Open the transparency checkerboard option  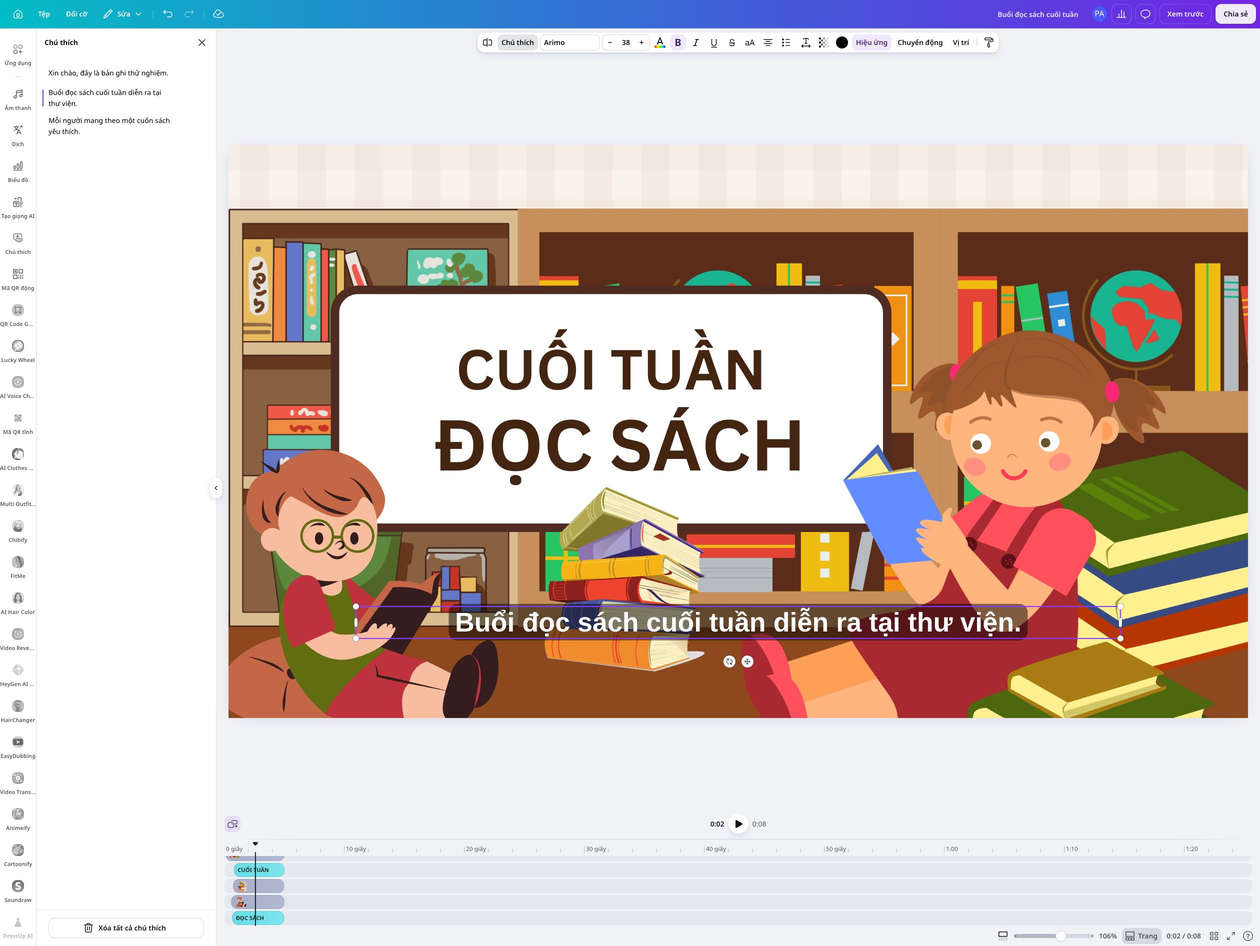pyautogui.click(x=823, y=43)
